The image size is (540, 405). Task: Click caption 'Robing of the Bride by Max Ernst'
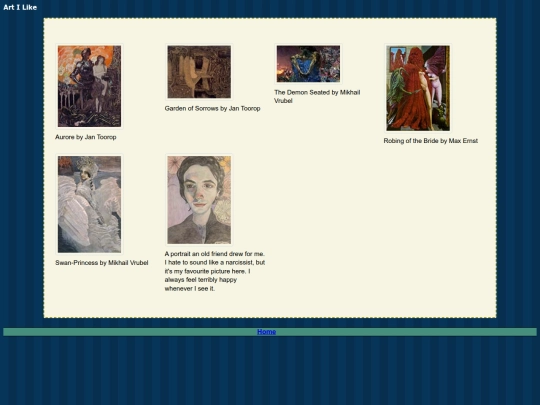tap(431, 141)
